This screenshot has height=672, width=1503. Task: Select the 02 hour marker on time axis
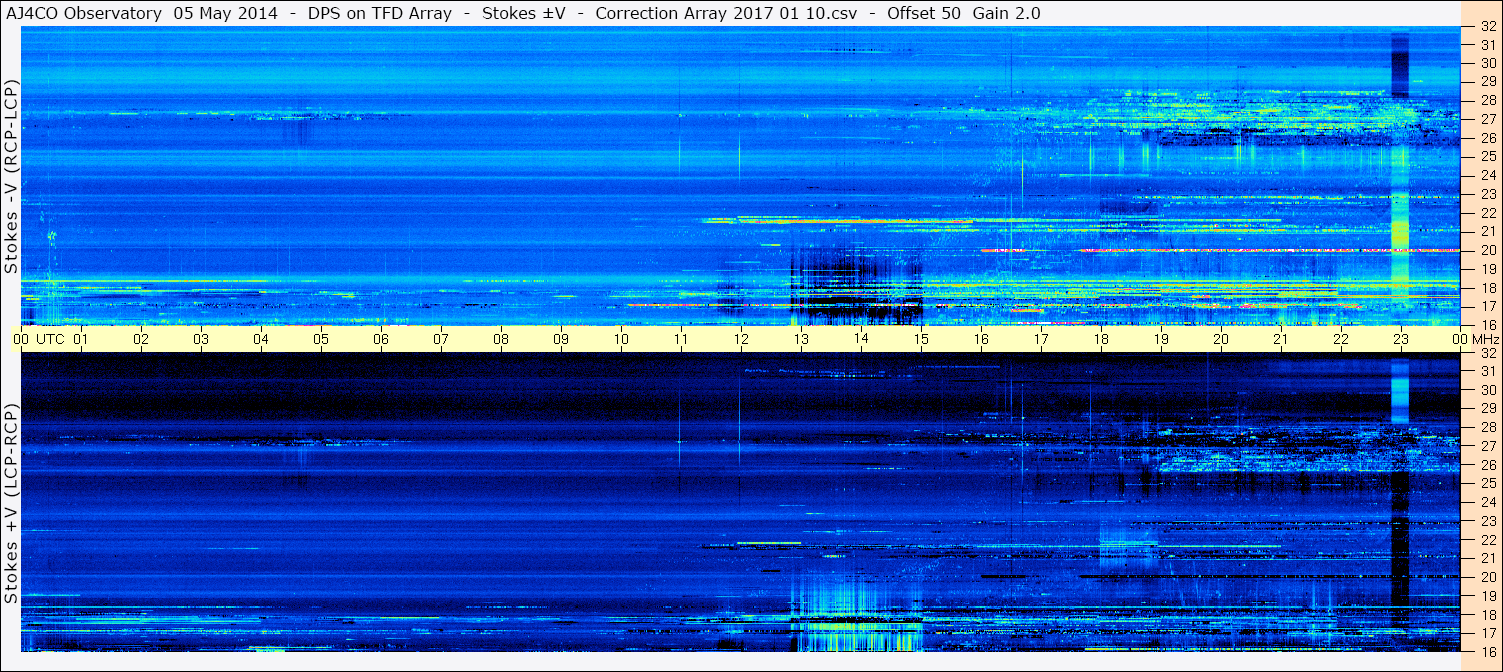141,339
